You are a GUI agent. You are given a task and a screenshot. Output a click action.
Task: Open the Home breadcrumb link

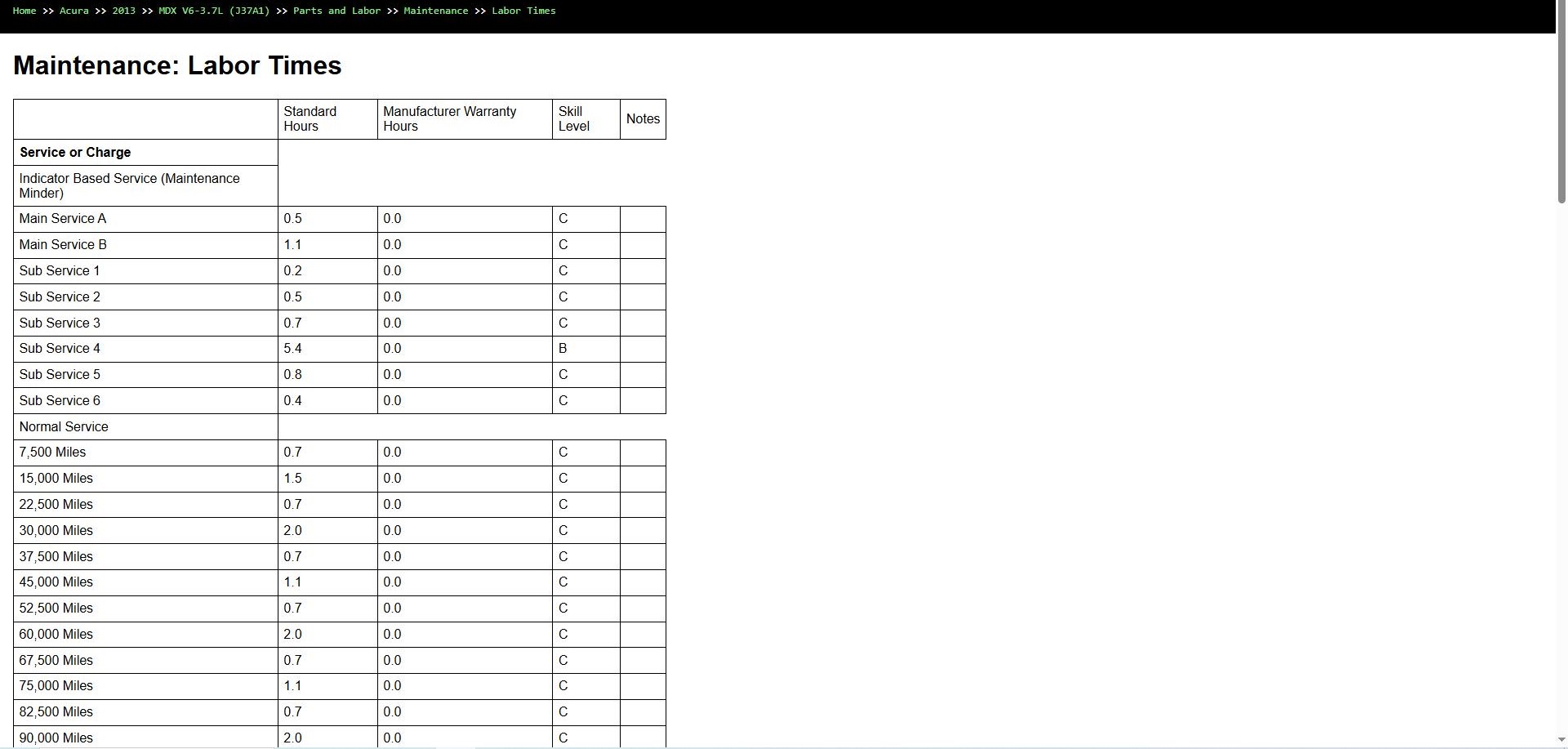pyautogui.click(x=24, y=11)
